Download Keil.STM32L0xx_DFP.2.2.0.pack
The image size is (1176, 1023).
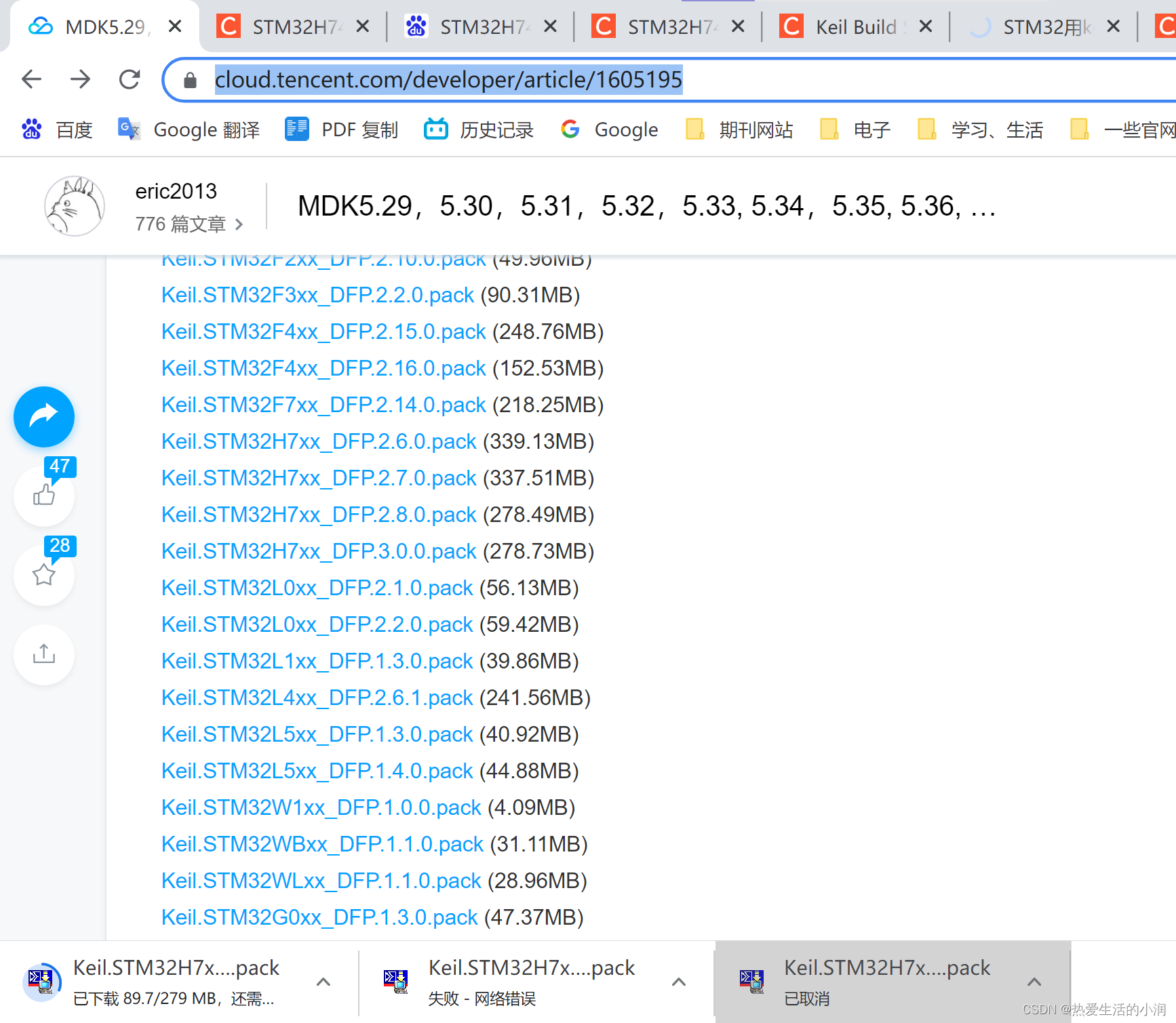317,624
